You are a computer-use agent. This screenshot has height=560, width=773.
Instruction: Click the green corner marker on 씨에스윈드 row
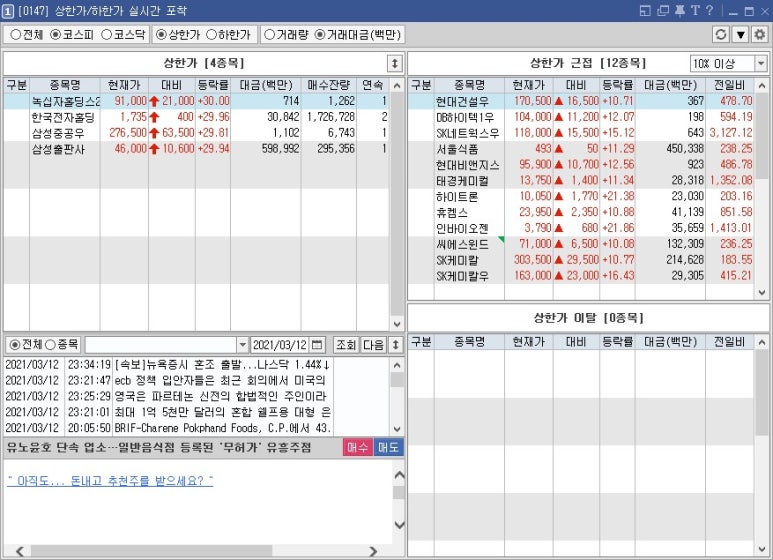[501, 240]
